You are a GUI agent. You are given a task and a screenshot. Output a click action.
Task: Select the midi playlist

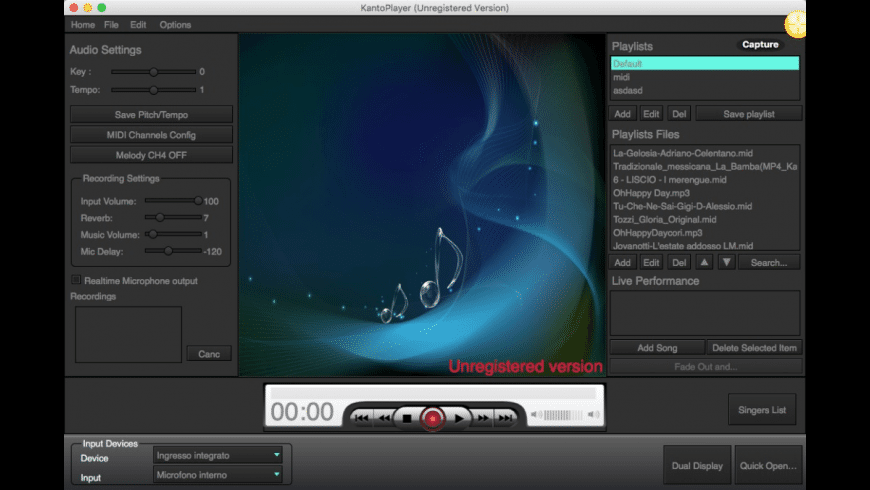[622, 77]
